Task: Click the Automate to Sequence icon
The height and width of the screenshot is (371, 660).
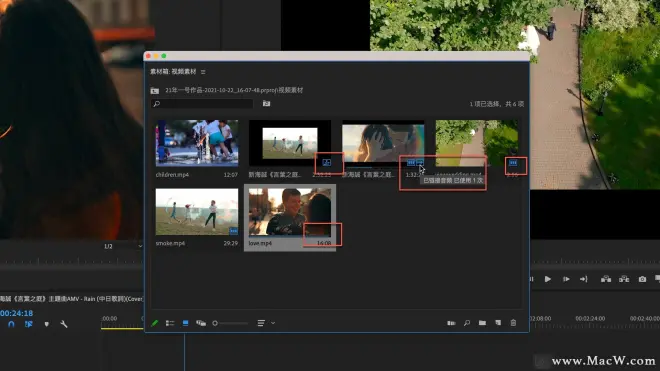Action: [x=451, y=323]
